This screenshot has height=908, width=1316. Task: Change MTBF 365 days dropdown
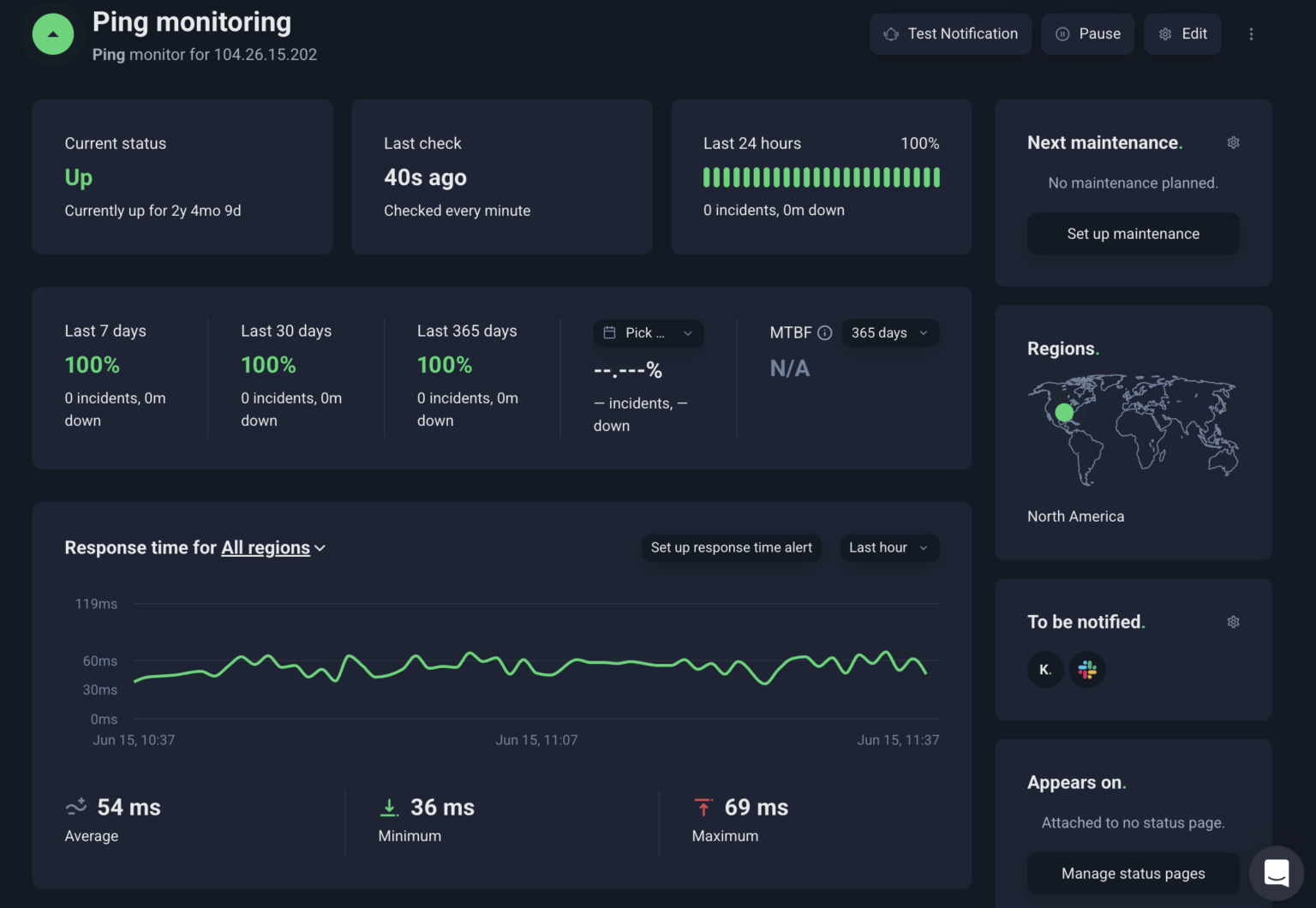(x=890, y=333)
